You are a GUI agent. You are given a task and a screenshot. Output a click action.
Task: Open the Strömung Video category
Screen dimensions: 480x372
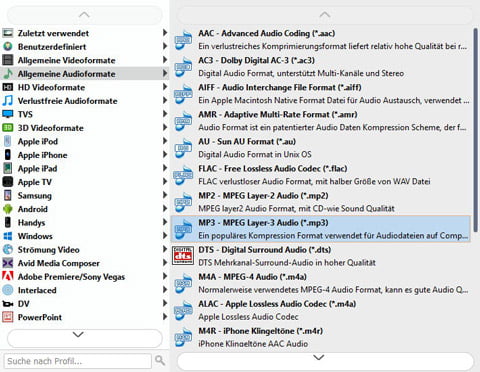pyautogui.click(x=85, y=249)
